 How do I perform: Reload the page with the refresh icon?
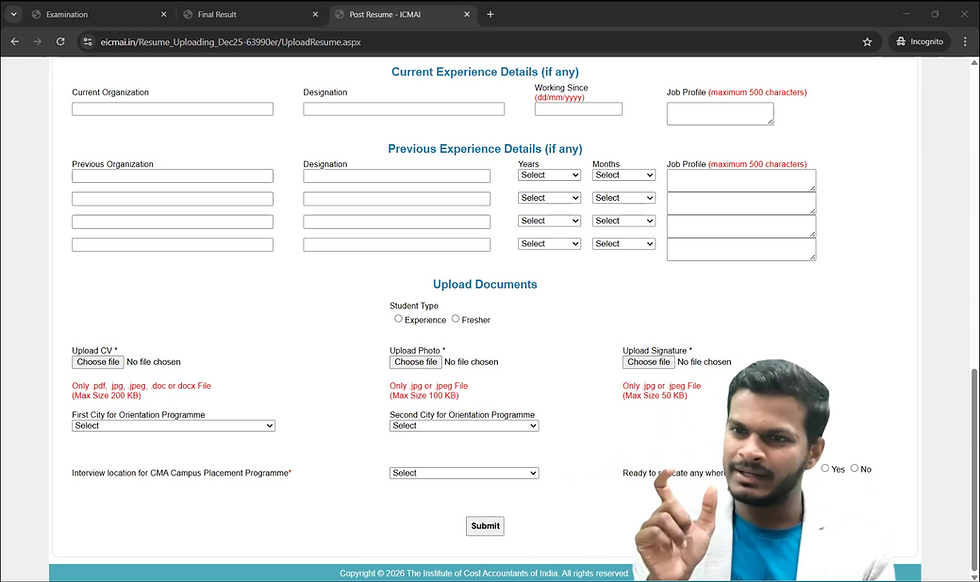[60, 42]
